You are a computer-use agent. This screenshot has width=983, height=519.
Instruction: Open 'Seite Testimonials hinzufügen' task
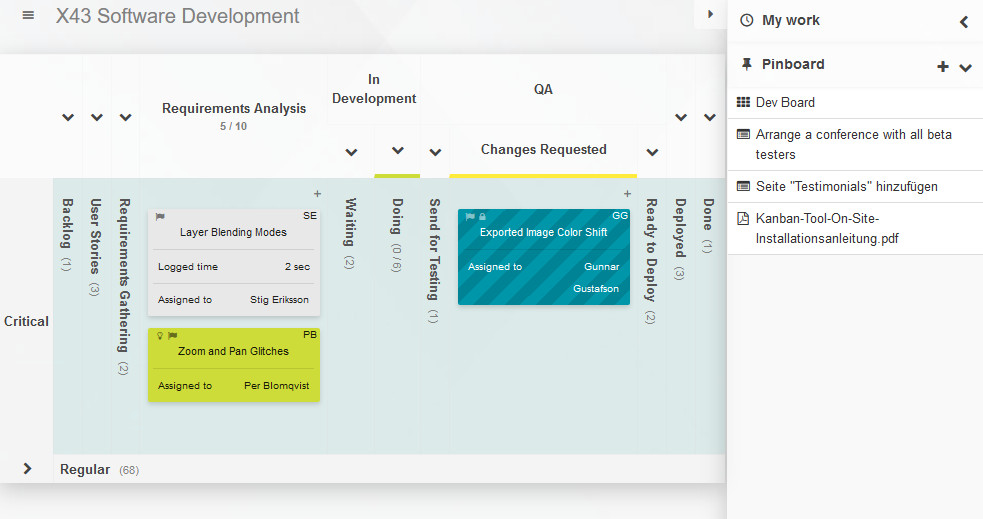(846, 186)
